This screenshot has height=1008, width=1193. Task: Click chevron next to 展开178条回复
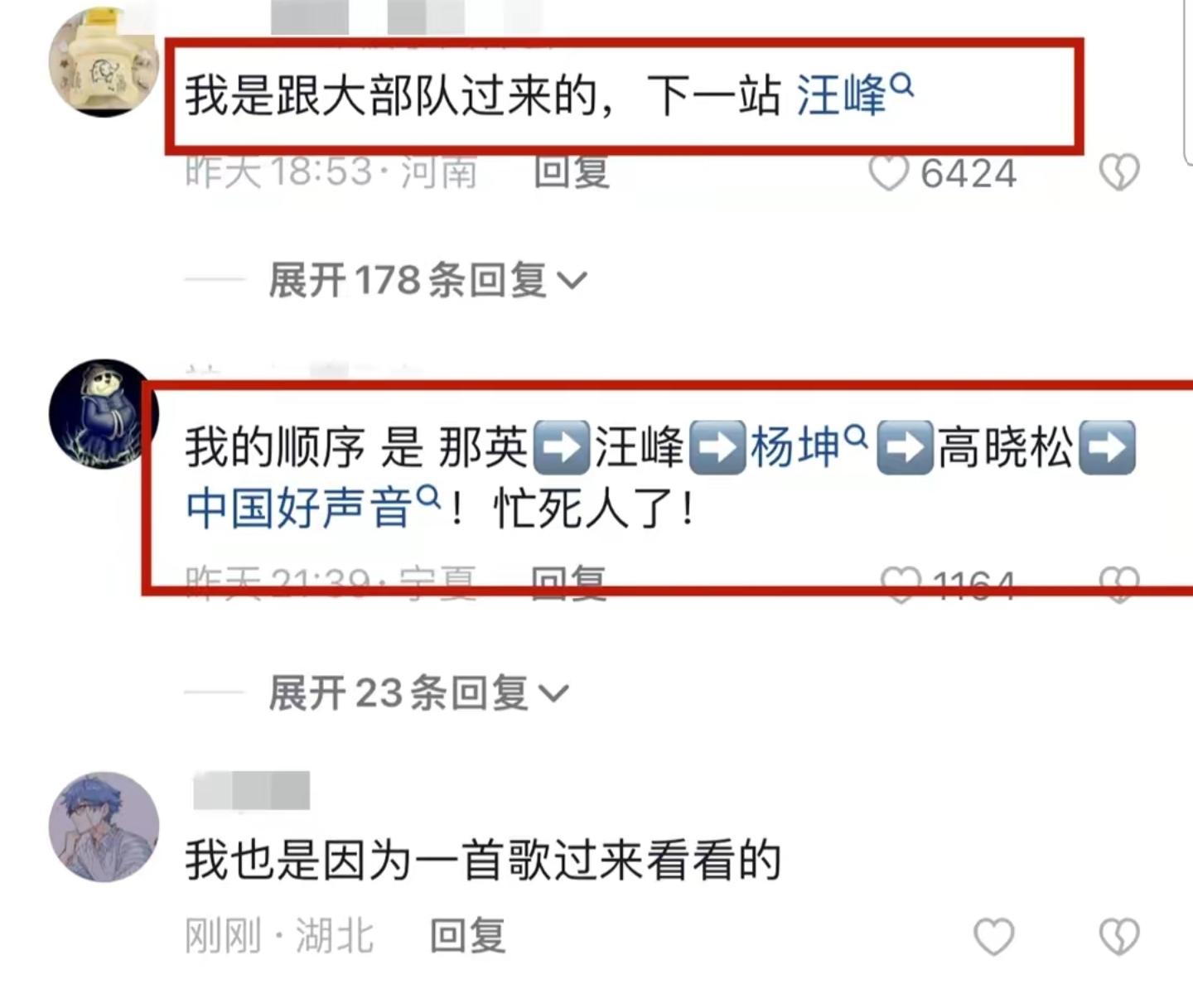point(572,282)
